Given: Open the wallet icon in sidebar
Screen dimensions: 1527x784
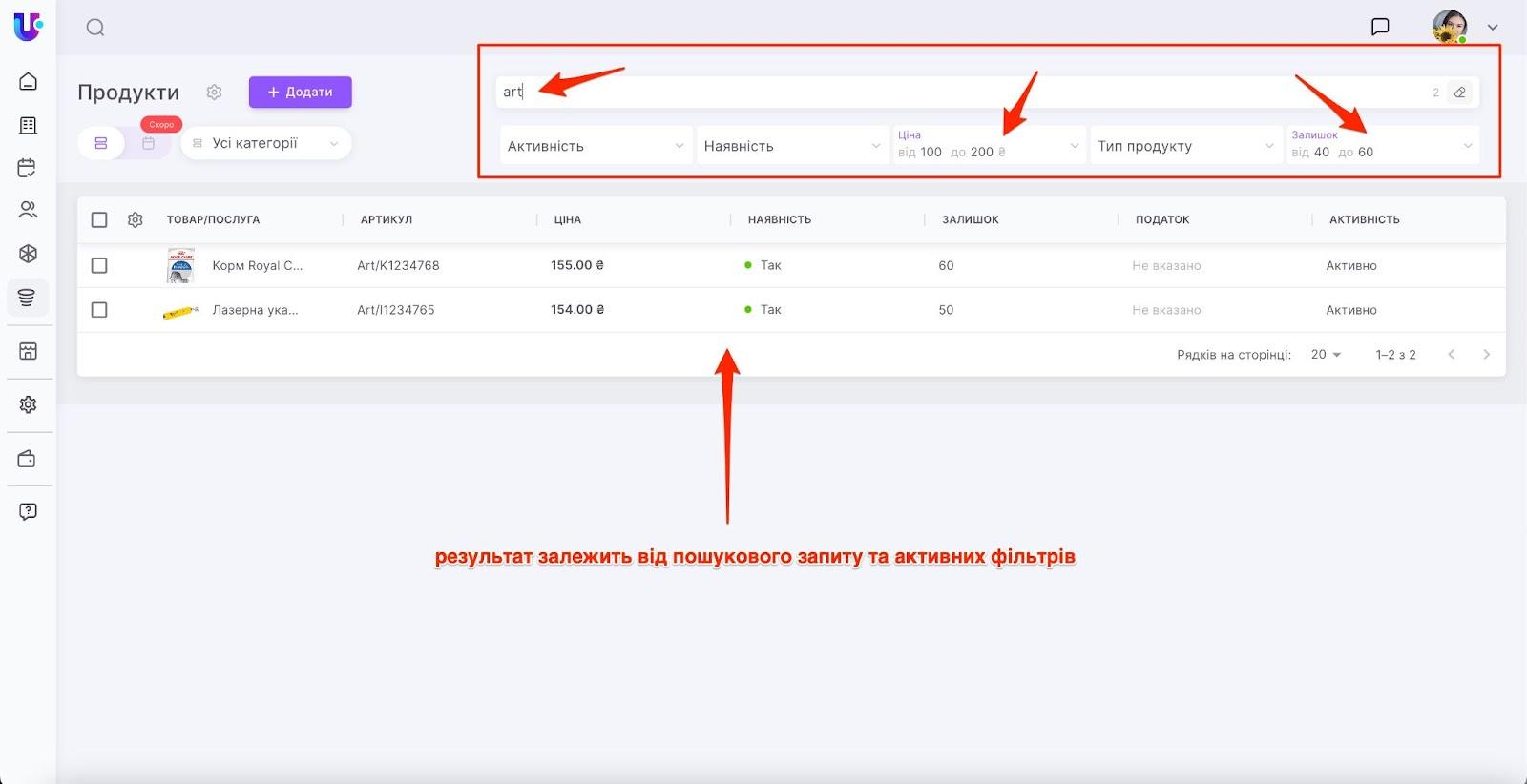Looking at the screenshot, I should tap(28, 460).
